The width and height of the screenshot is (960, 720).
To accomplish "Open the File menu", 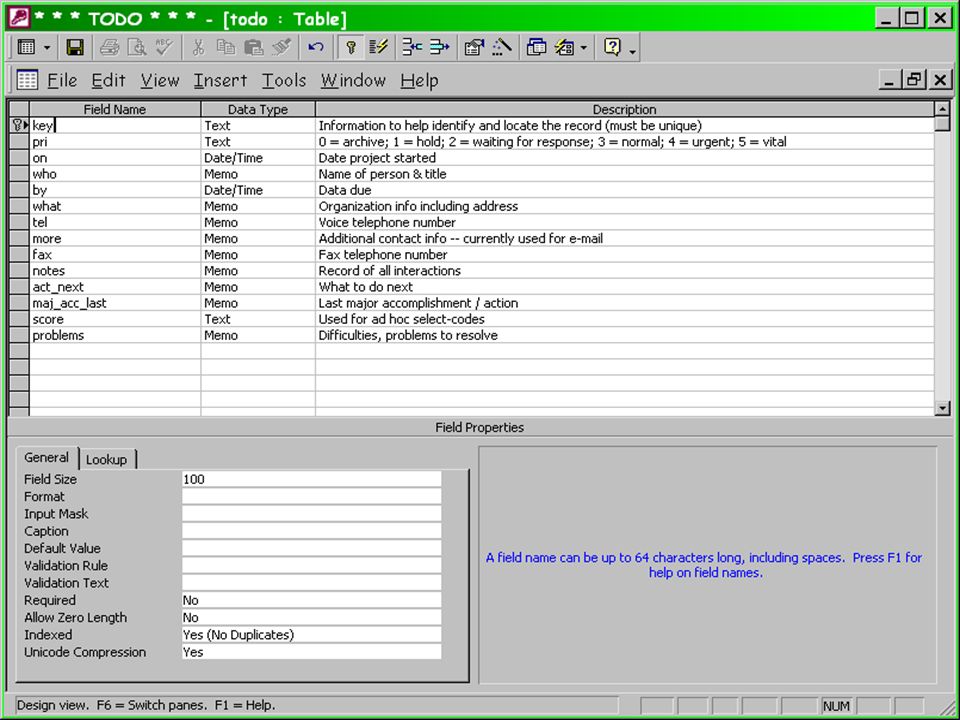I will click(x=62, y=80).
